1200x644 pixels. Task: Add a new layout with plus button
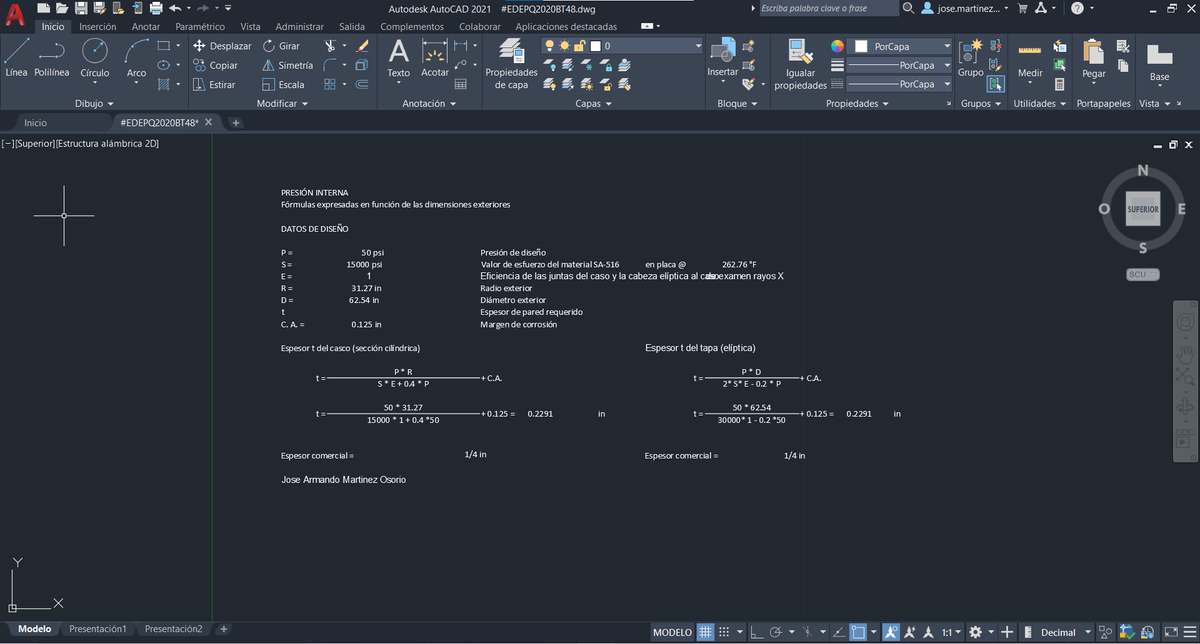pos(224,629)
